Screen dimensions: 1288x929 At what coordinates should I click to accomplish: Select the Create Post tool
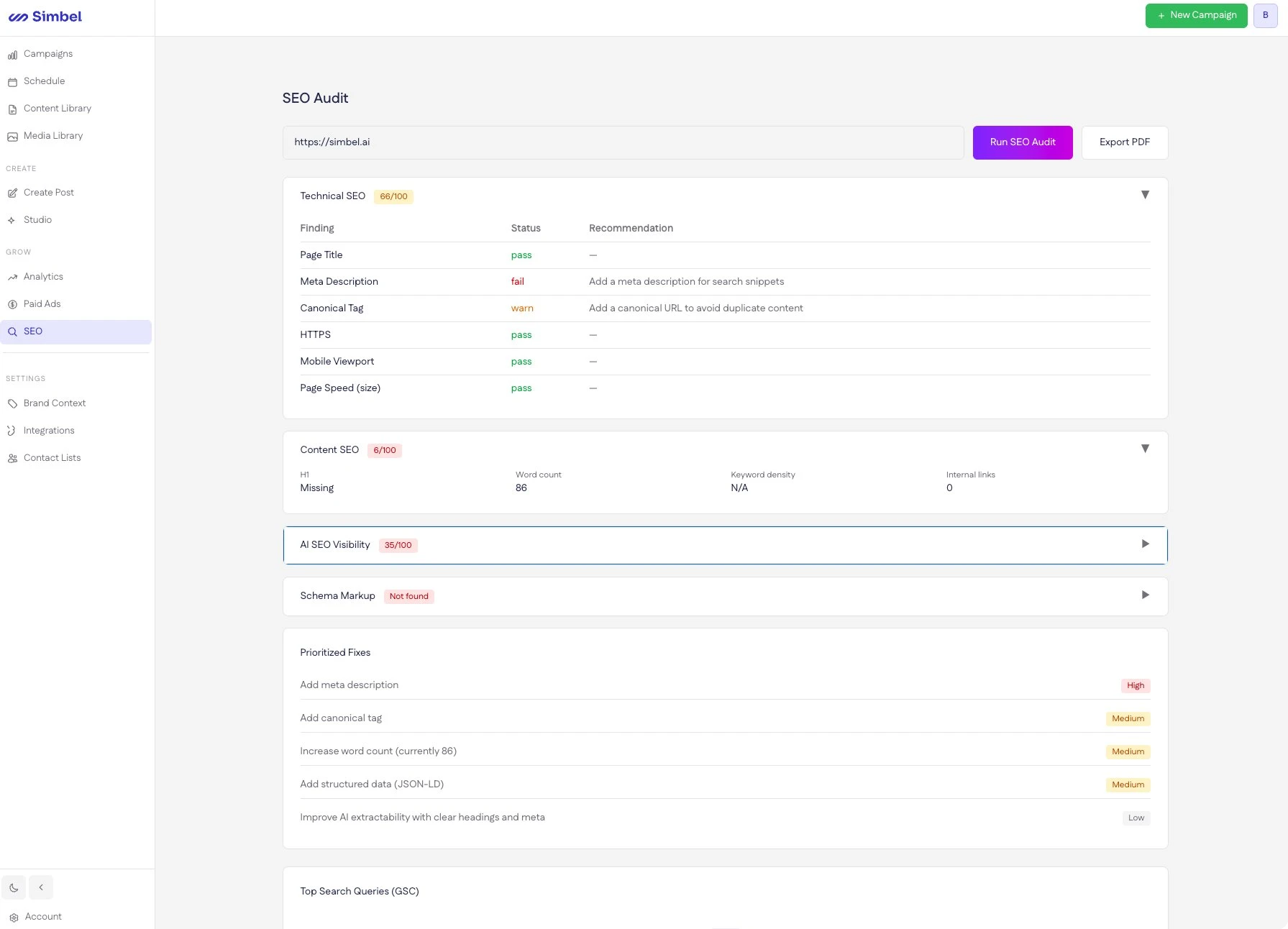tap(48, 192)
